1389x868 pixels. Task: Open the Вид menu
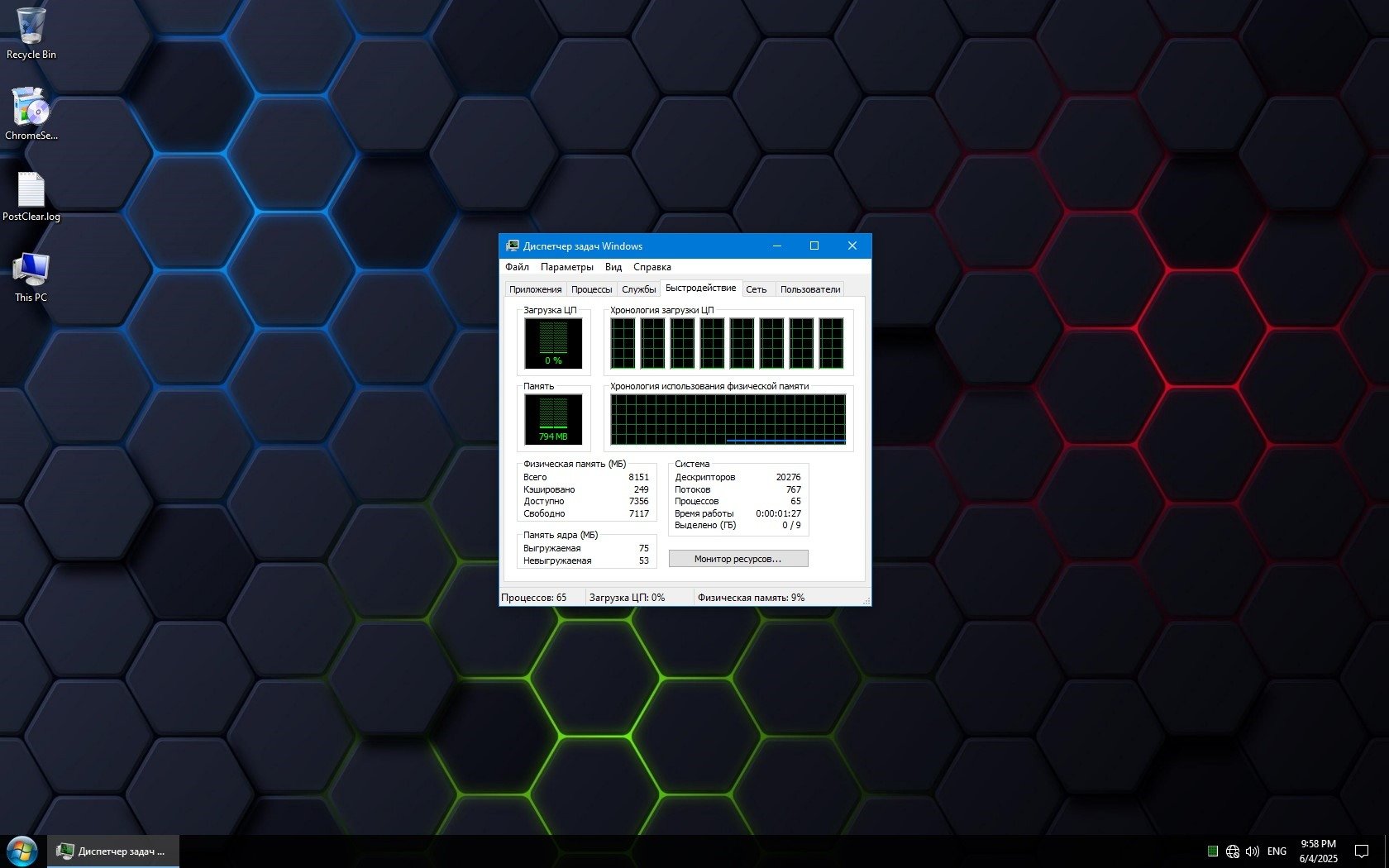click(613, 267)
